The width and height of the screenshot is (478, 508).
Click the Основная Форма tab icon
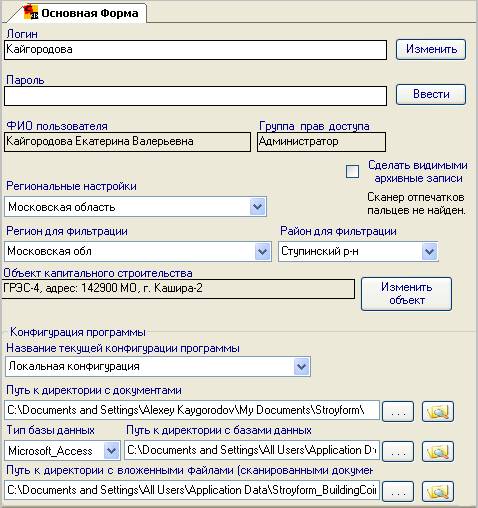31,12
